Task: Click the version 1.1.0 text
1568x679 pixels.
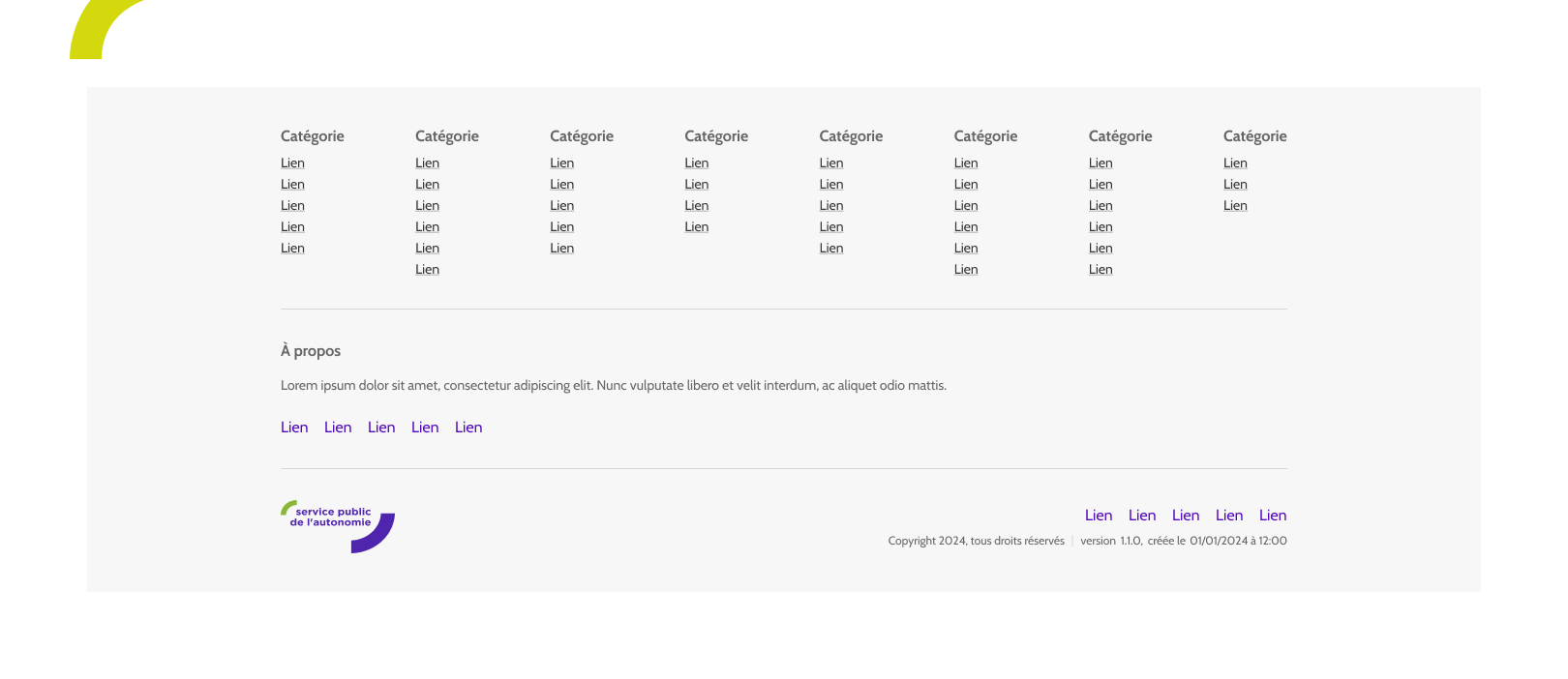Action: pos(1110,542)
